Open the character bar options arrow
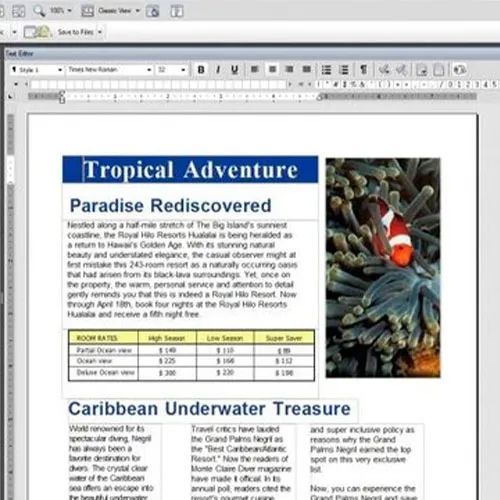This screenshot has height=500, width=500. [x=16, y=85]
